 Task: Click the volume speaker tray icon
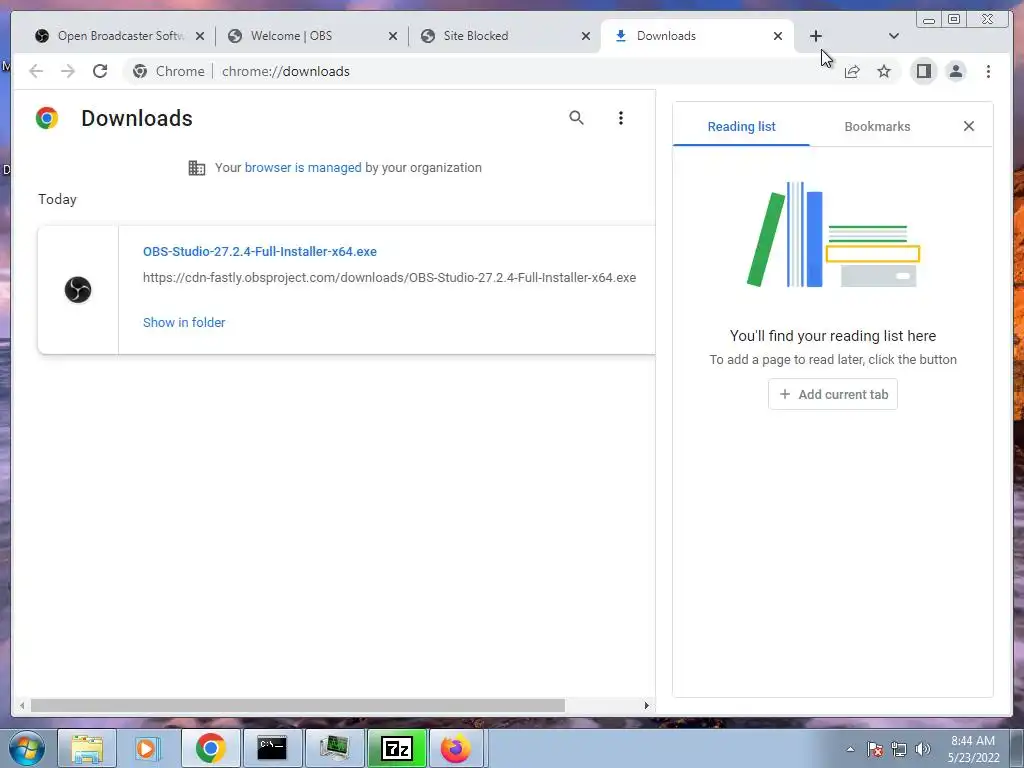923,750
